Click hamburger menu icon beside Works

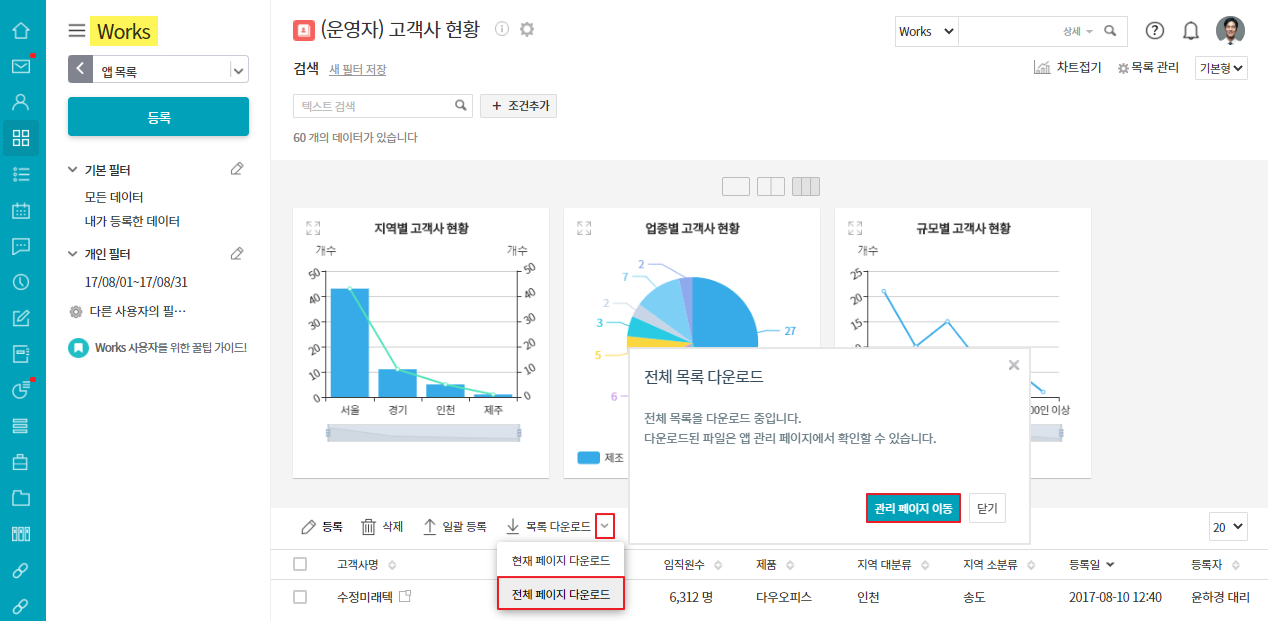[77, 31]
